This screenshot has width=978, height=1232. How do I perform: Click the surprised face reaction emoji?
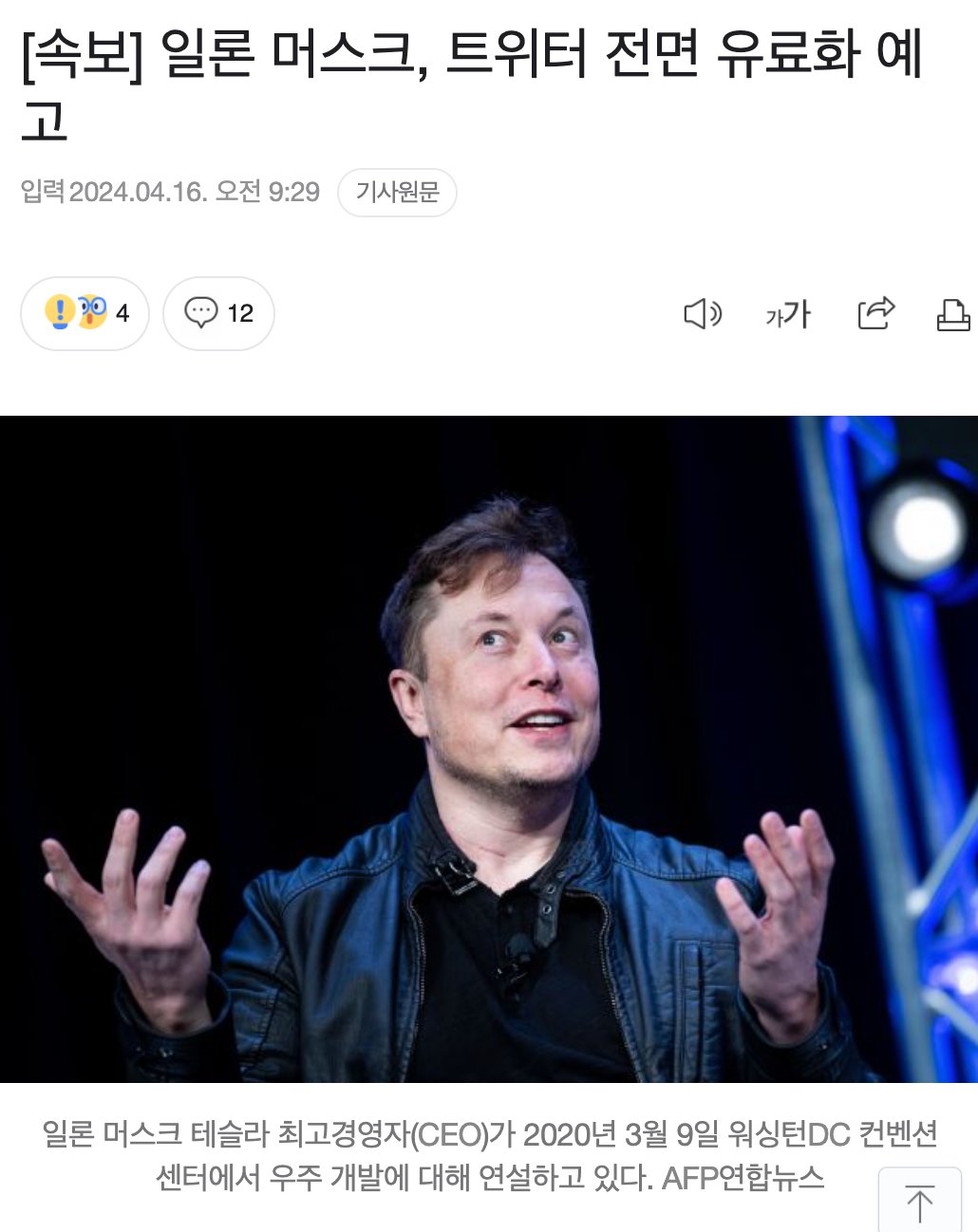pos(92,312)
